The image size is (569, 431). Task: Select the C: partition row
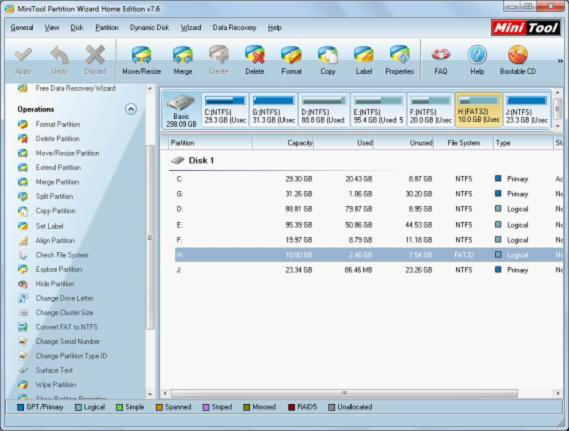pyautogui.click(x=368, y=179)
